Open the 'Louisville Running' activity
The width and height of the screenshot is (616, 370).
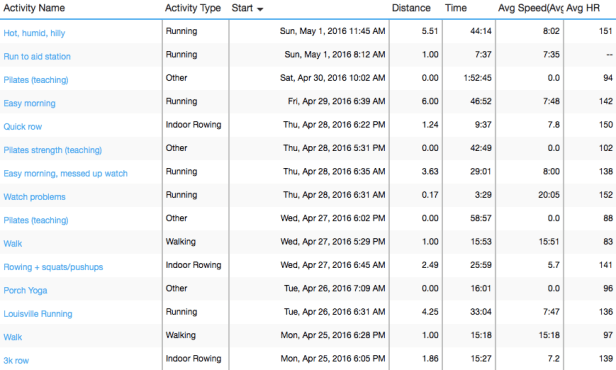click(38, 314)
